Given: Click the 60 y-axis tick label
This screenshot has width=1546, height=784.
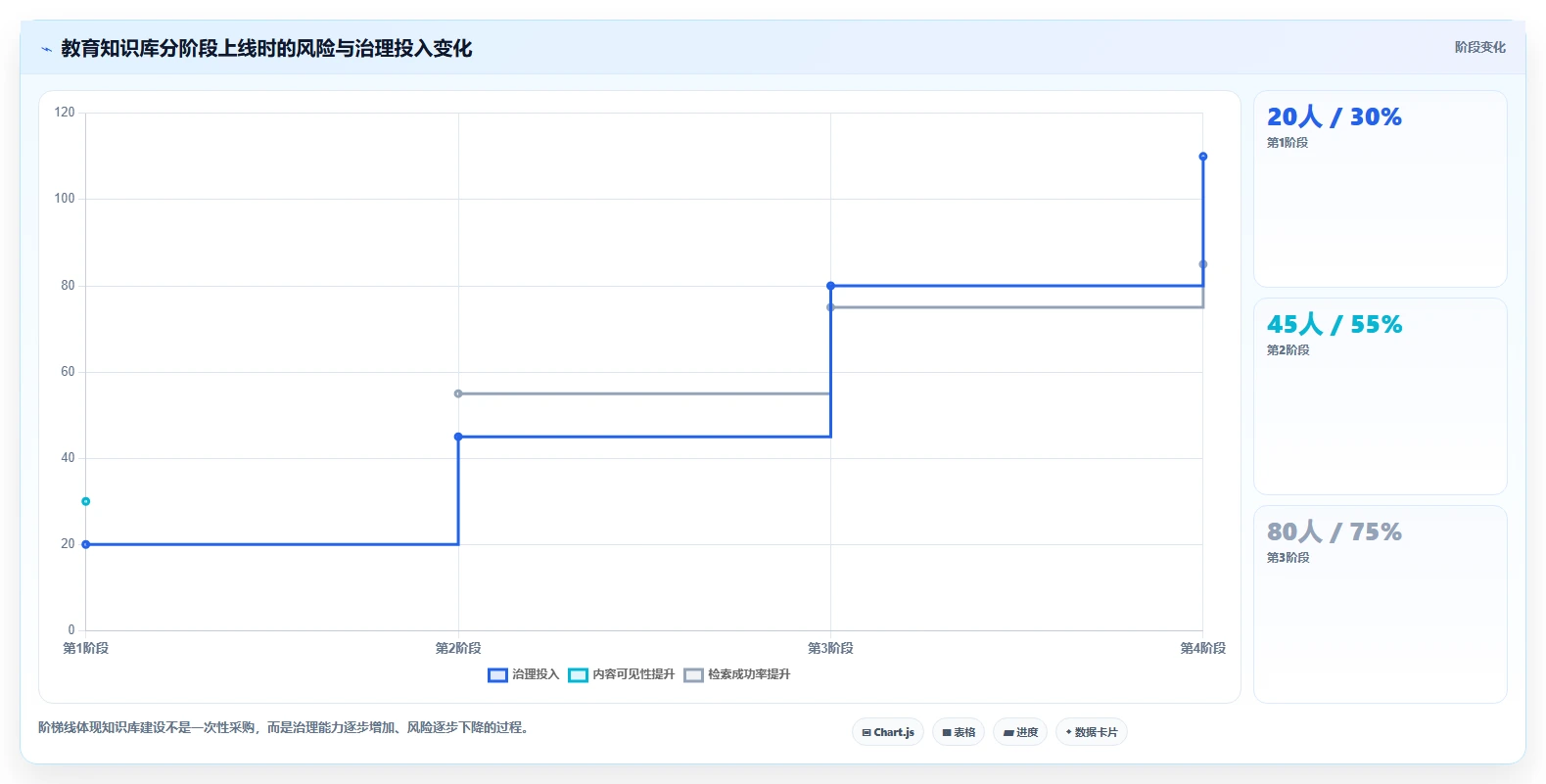Looking at the screenshot, I should [68, 372].
